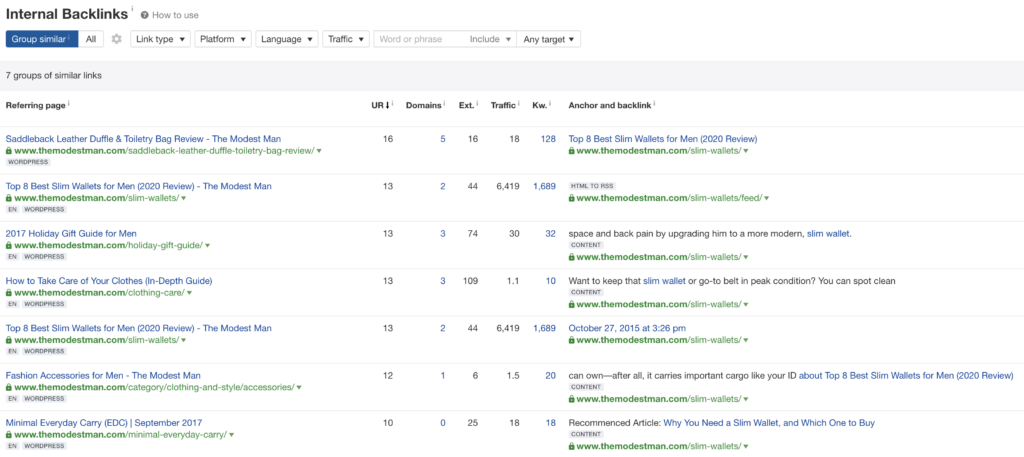Open 2017 Holiday Gift Guide for Men link

pos(71,233)
